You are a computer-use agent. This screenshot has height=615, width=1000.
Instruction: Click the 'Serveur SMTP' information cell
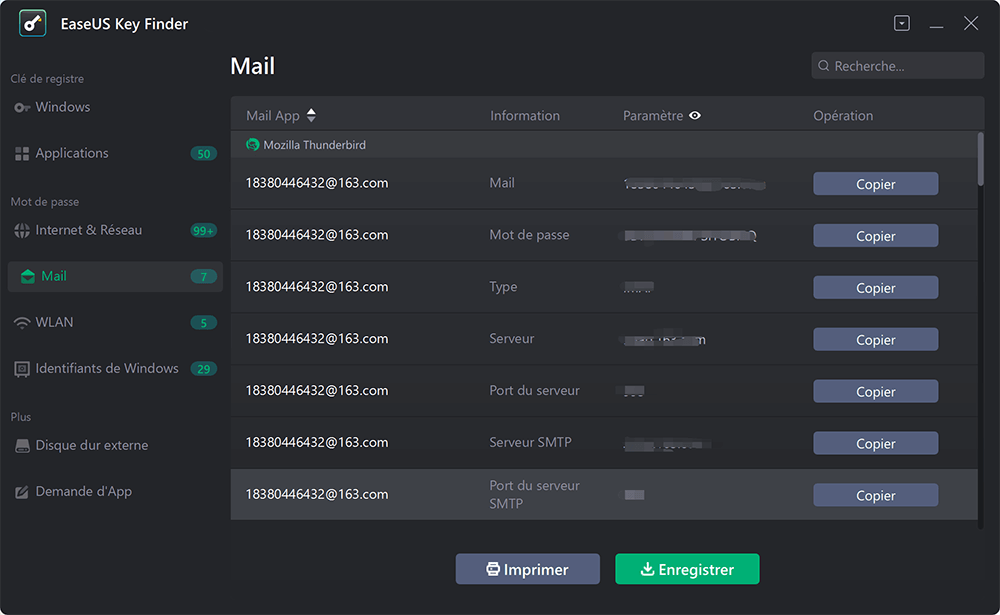click(x=530, y=442)
